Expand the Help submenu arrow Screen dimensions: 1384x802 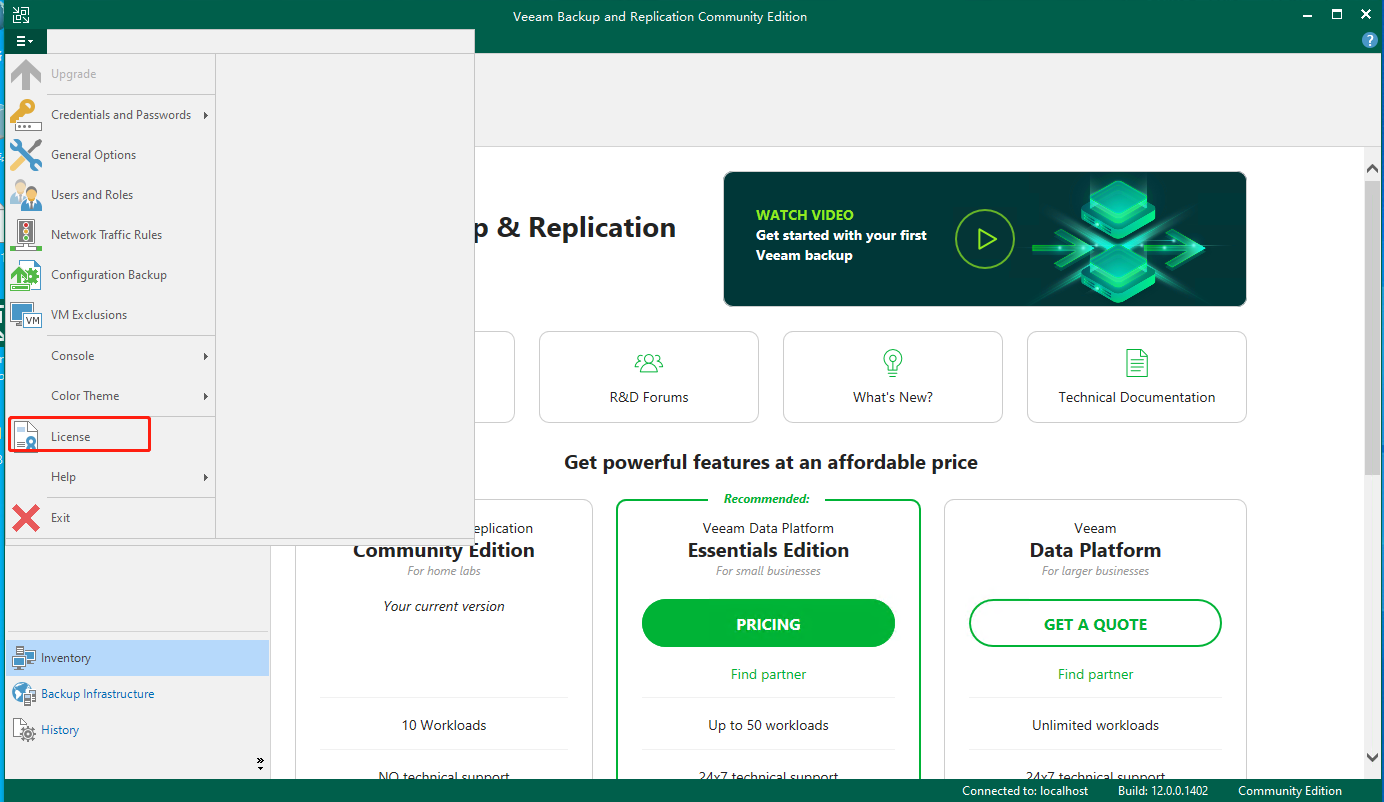[x=206, y=477]
